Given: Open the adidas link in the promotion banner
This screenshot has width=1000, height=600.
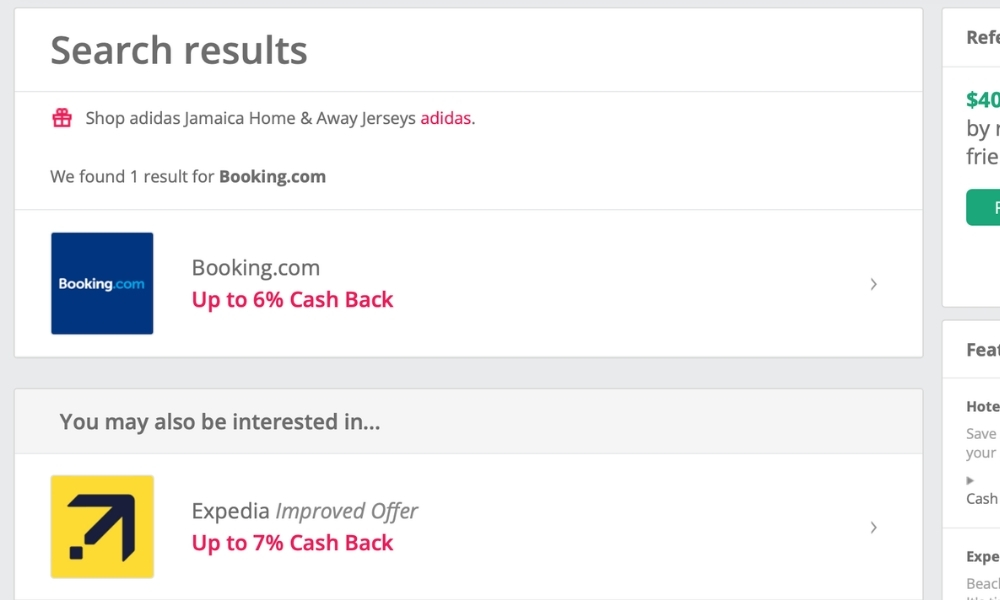Looking at the screenshot, I should tap(445, 118).
